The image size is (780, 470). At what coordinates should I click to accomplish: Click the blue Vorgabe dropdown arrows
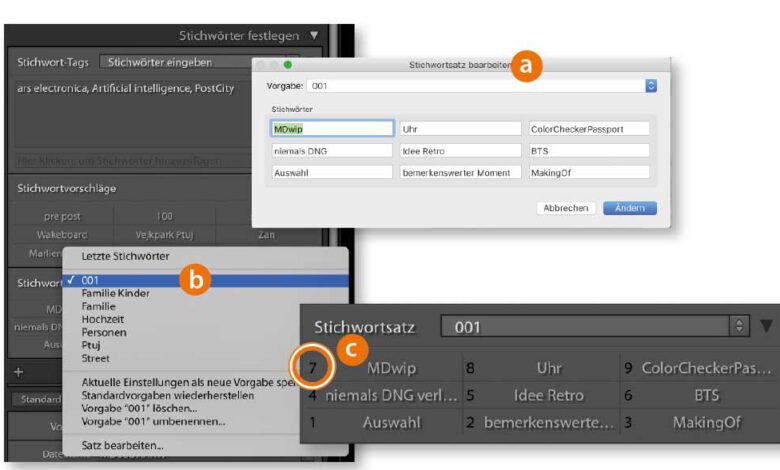pyautogui.click(x=651, y=86)
